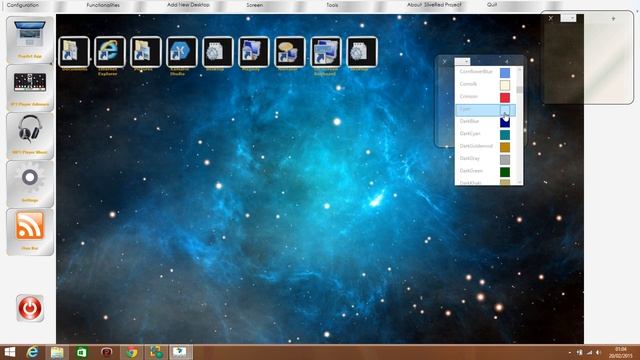Viewport: 640px width, 360px height.
Task: Open File Explorer from taskbar
Action: (57, 352)
